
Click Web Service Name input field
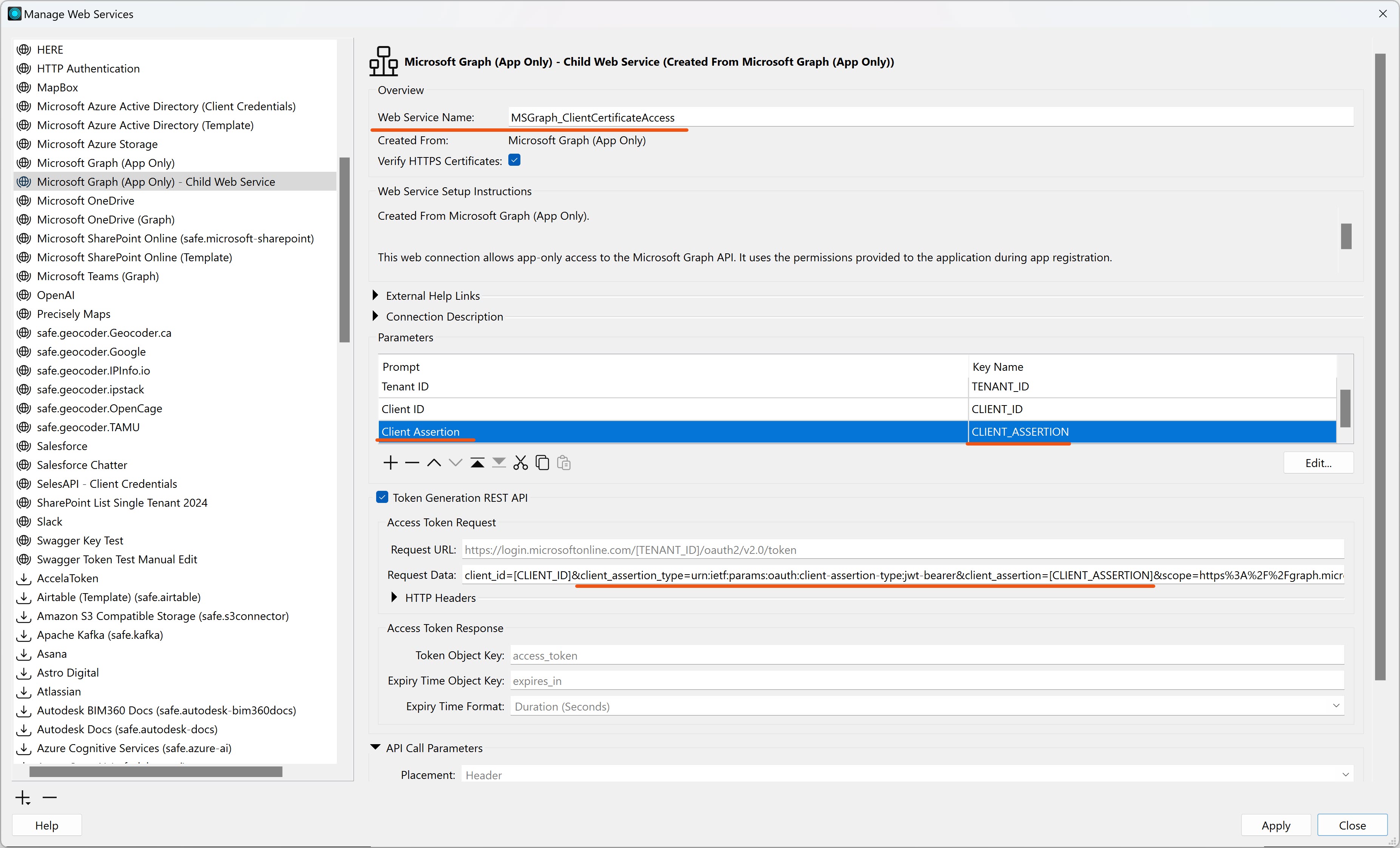click(x=930, y=117)
